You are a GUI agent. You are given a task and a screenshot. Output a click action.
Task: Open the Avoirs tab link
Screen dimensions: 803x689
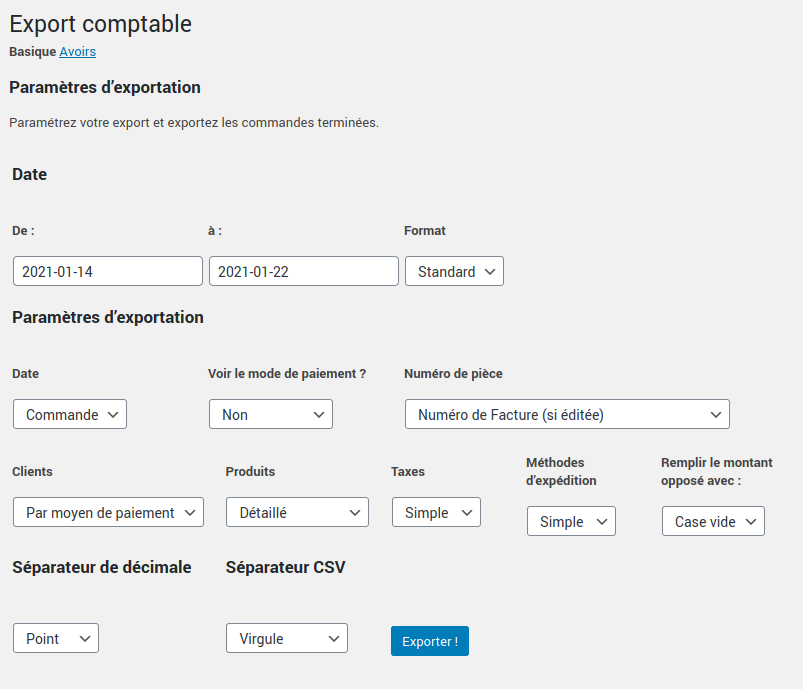pos(77,51)
